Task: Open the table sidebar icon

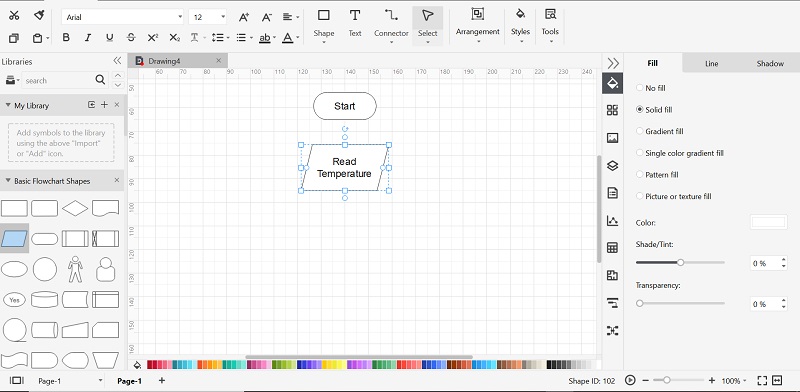Action: tap(612, 248)
